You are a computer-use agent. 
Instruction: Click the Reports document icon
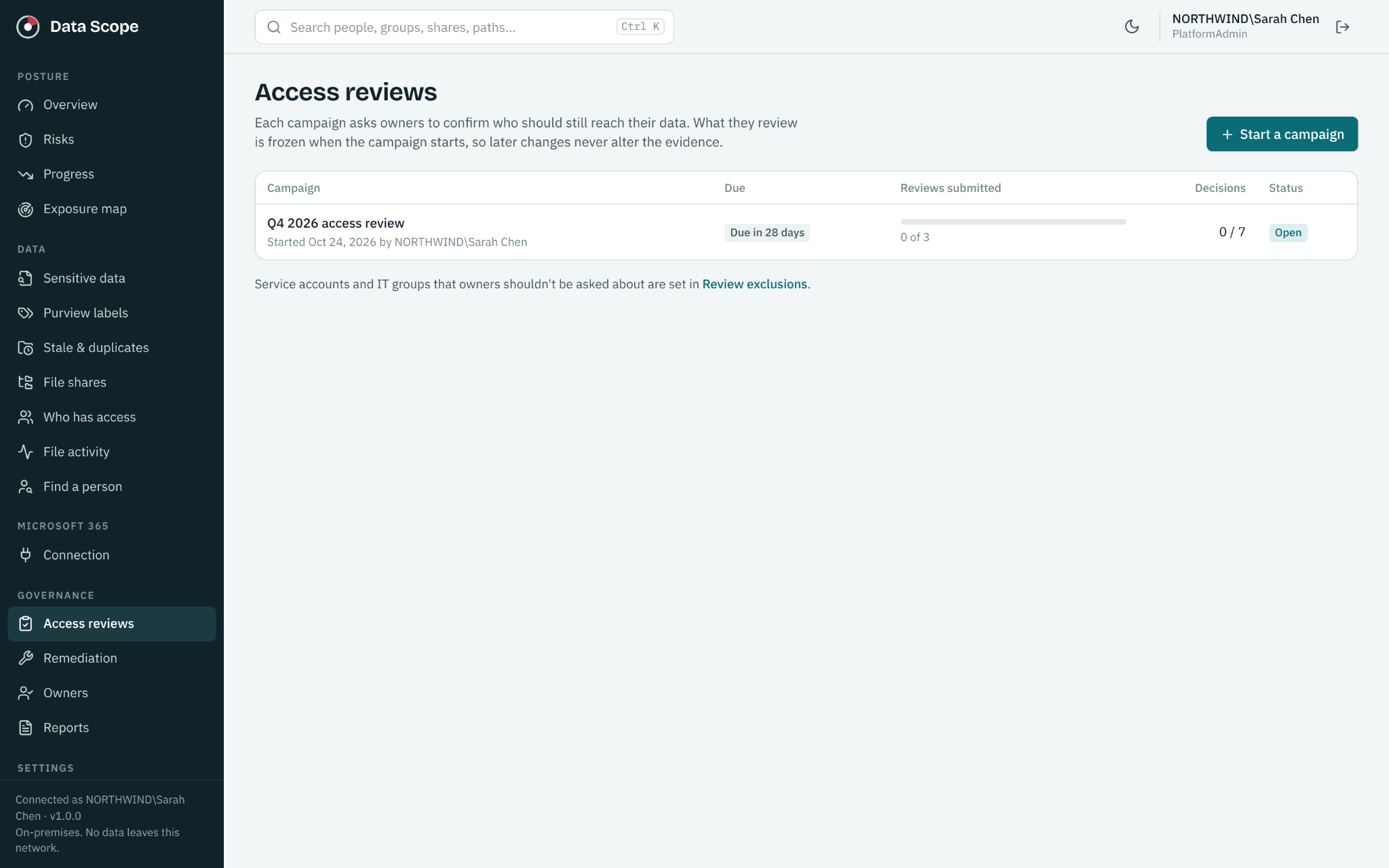coord(26,728)
